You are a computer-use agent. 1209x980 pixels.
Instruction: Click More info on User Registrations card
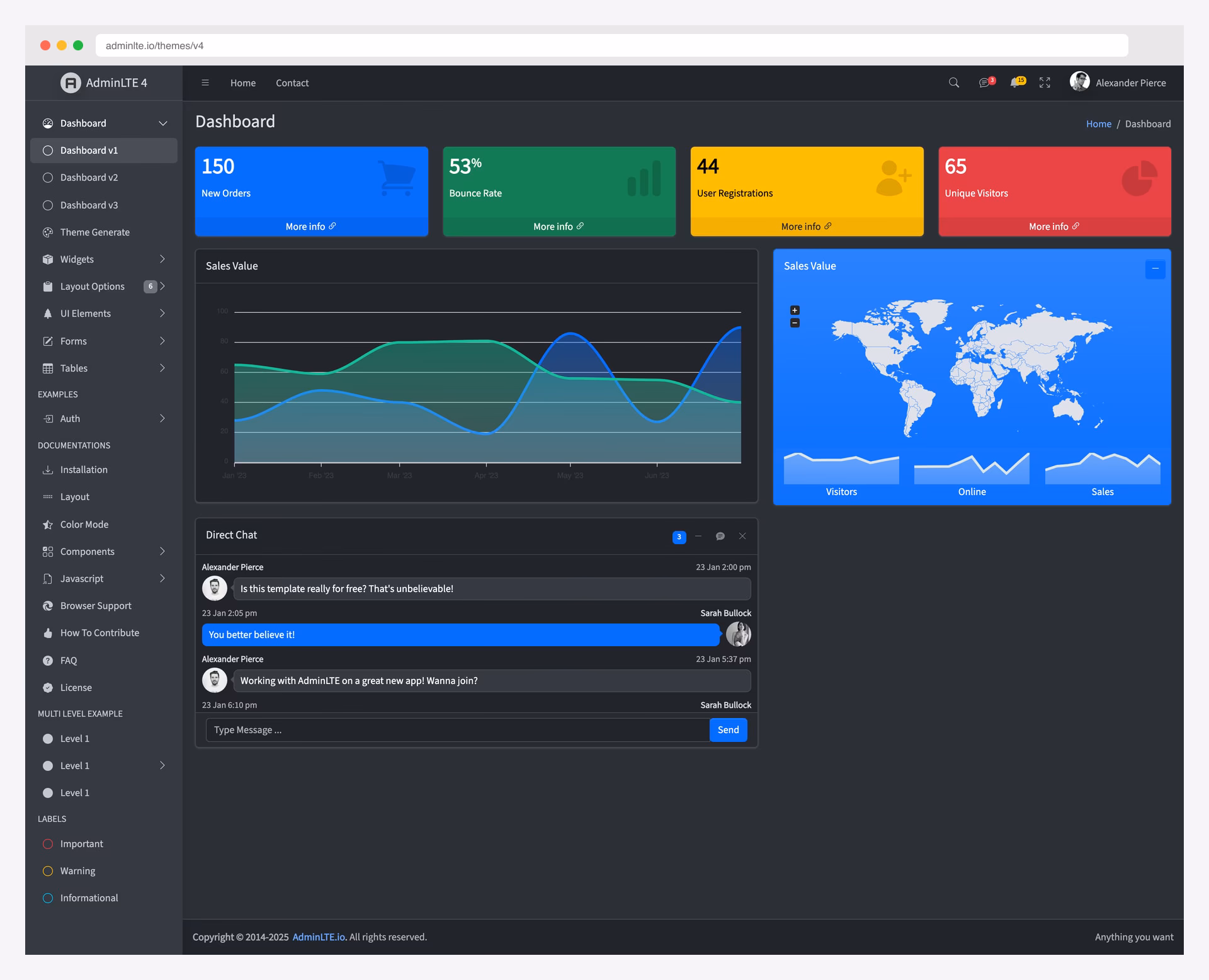coord(807,227)
